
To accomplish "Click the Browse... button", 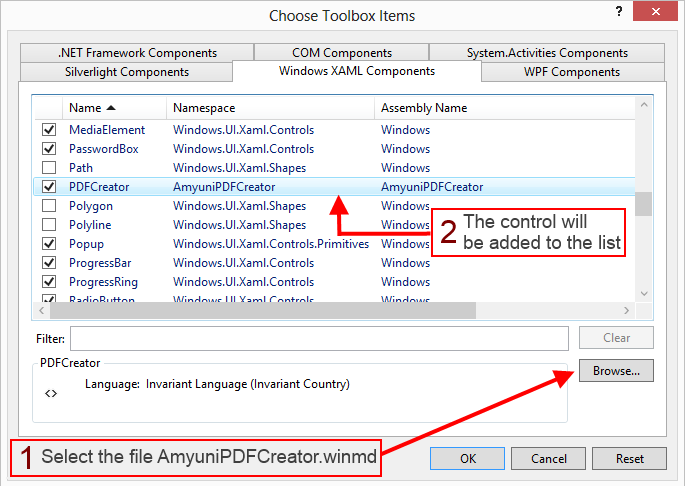I will pos(615,371).
